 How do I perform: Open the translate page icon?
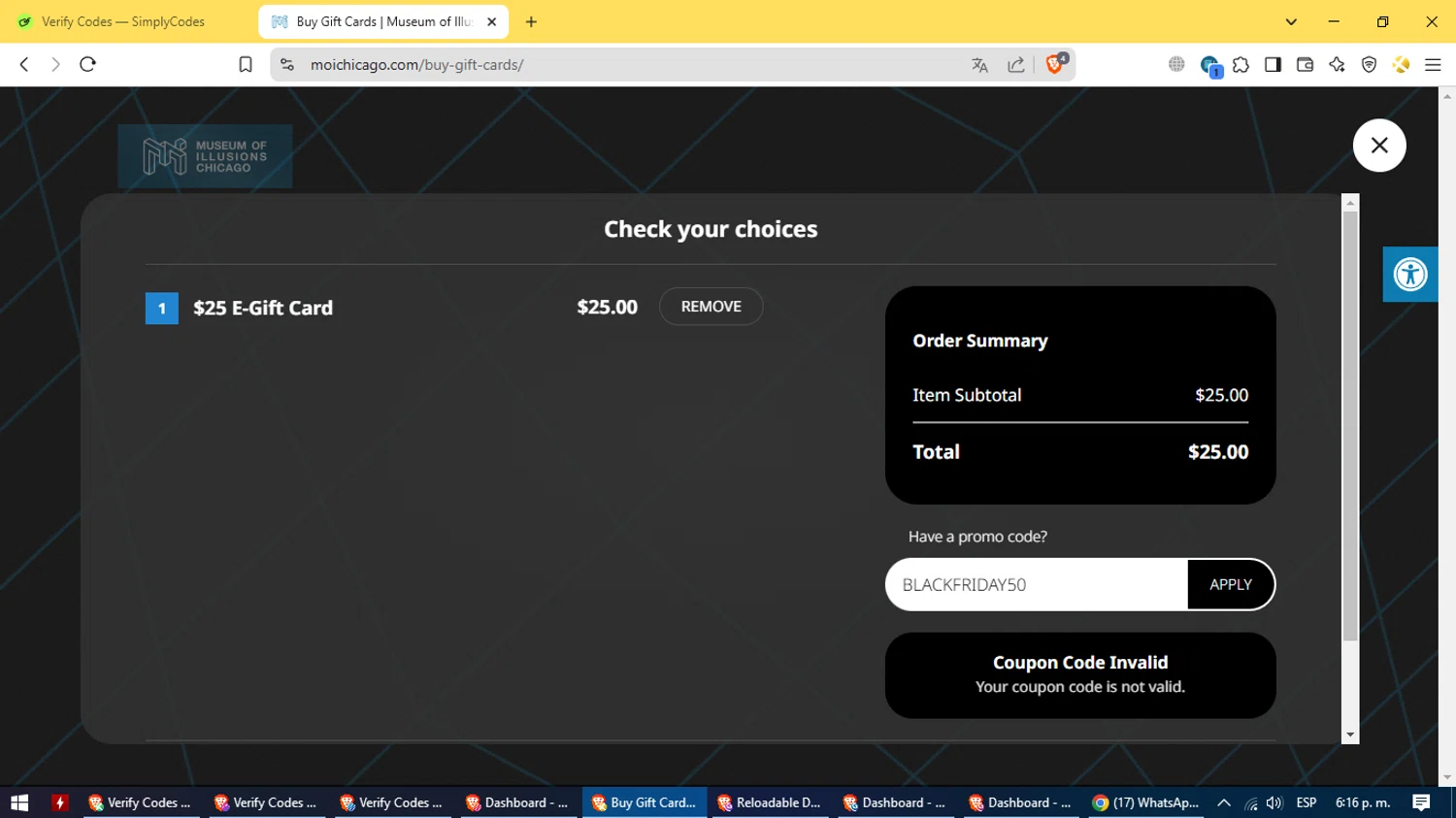(979, 65)
